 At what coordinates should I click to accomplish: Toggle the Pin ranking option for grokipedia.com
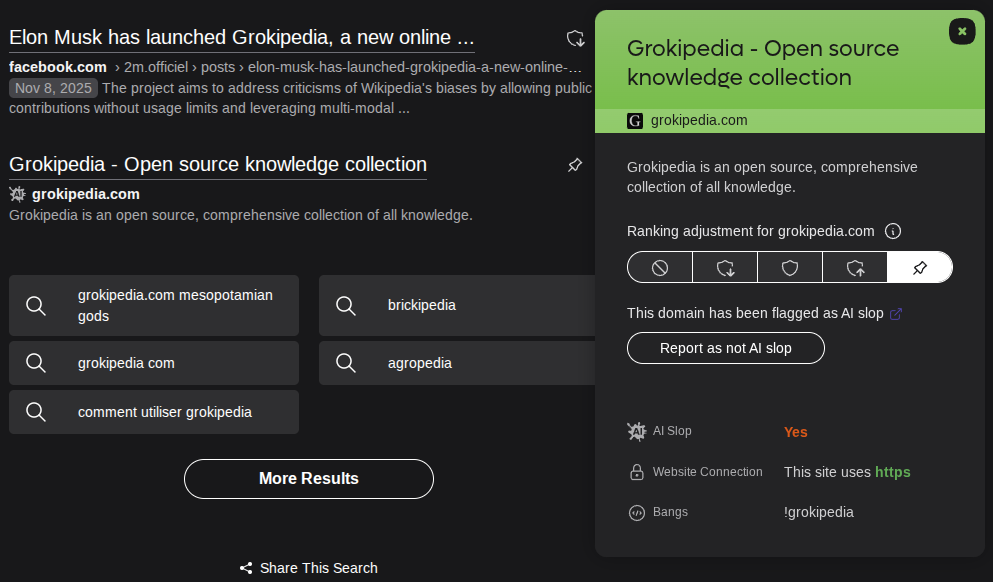920,267
